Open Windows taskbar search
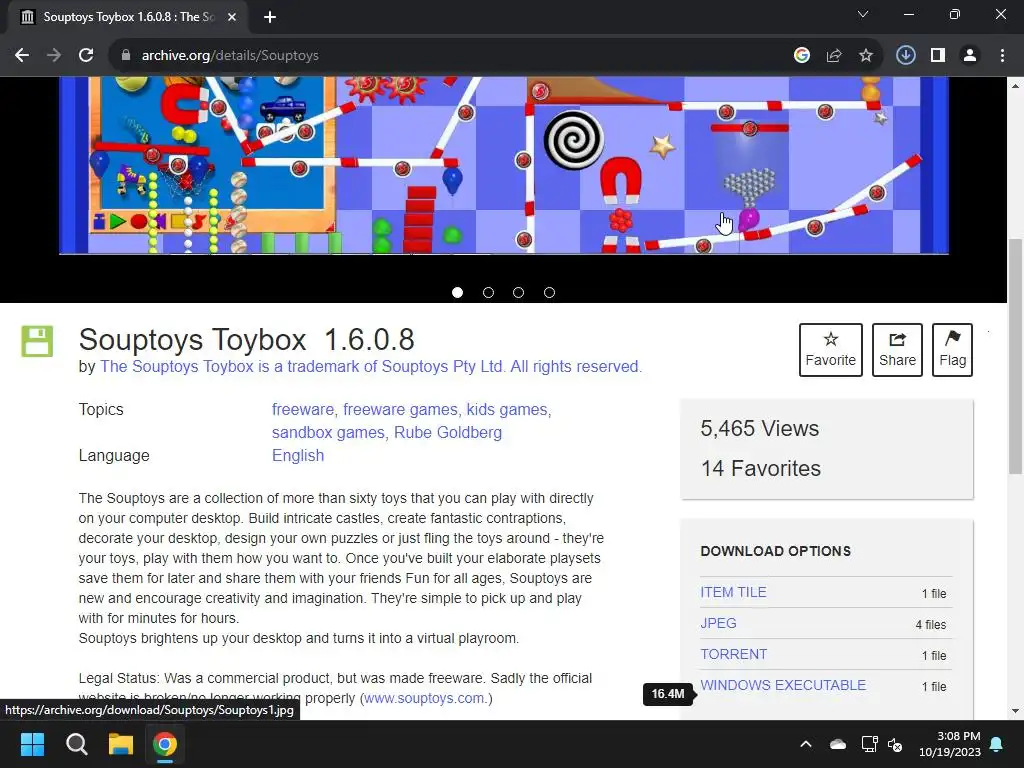The height and width of the screenshot is (768, 1024). point(76,744)
